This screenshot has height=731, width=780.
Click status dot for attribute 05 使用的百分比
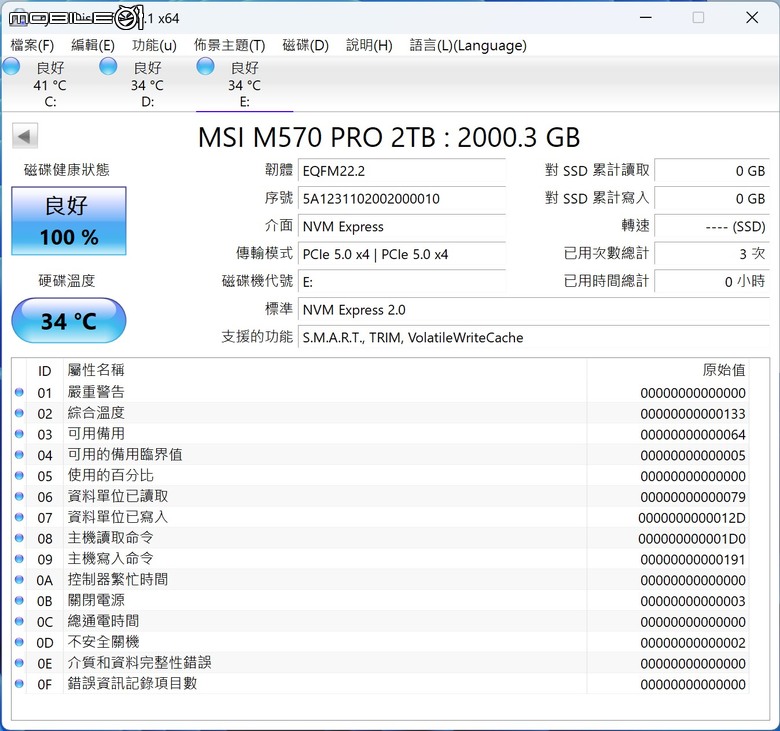pyautogui.click(x=19, y=475)
